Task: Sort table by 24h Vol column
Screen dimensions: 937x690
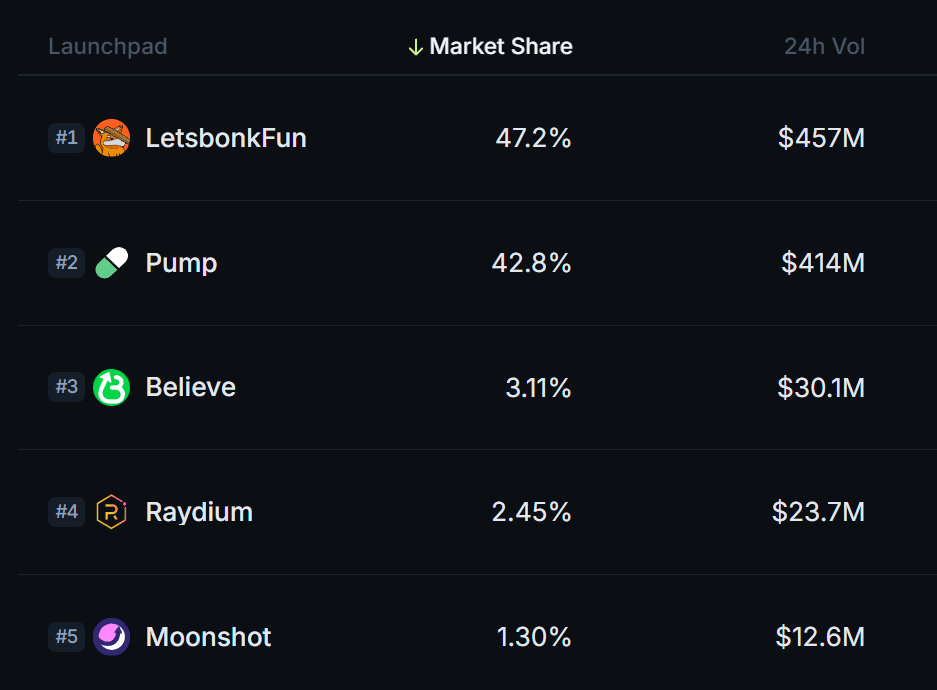Action: tap(824, 47)
